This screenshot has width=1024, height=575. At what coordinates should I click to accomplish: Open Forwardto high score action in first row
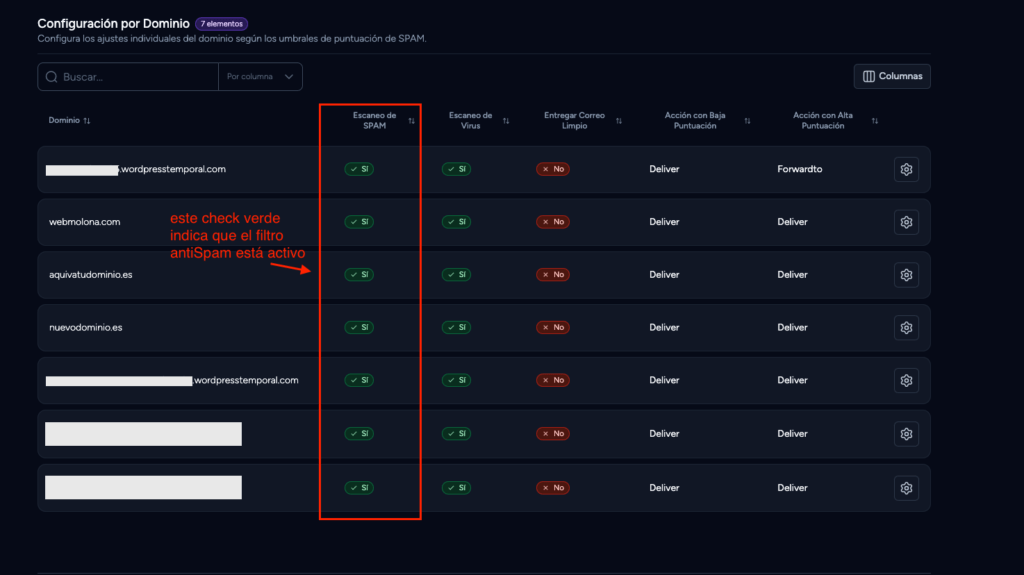click(x=799, y=169)
